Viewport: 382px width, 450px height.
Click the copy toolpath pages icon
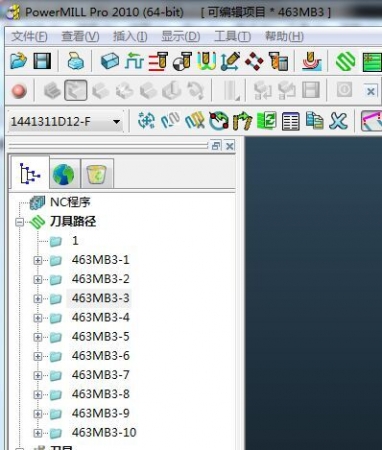314,121
